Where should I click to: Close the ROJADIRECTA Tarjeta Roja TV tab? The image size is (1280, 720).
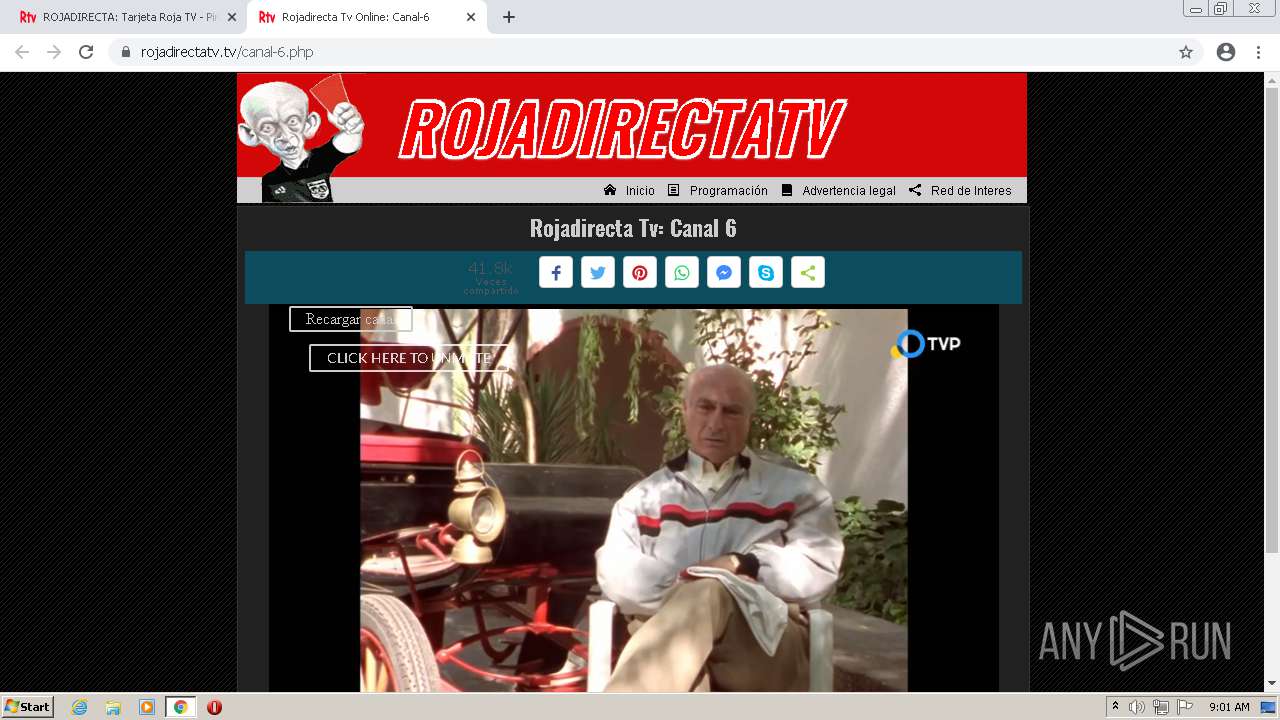(x=232, y=17)
